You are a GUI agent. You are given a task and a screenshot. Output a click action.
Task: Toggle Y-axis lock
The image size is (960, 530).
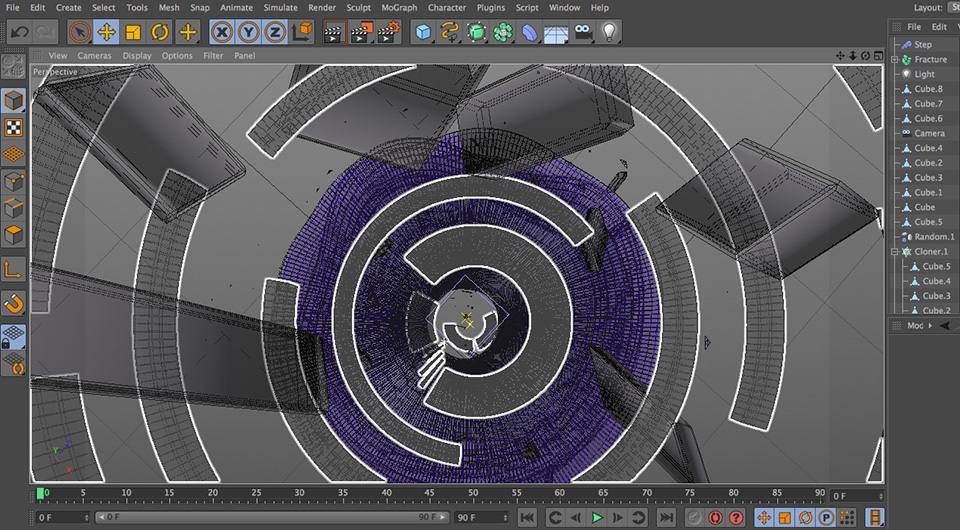pyautogui.click(x=249, y=32)
